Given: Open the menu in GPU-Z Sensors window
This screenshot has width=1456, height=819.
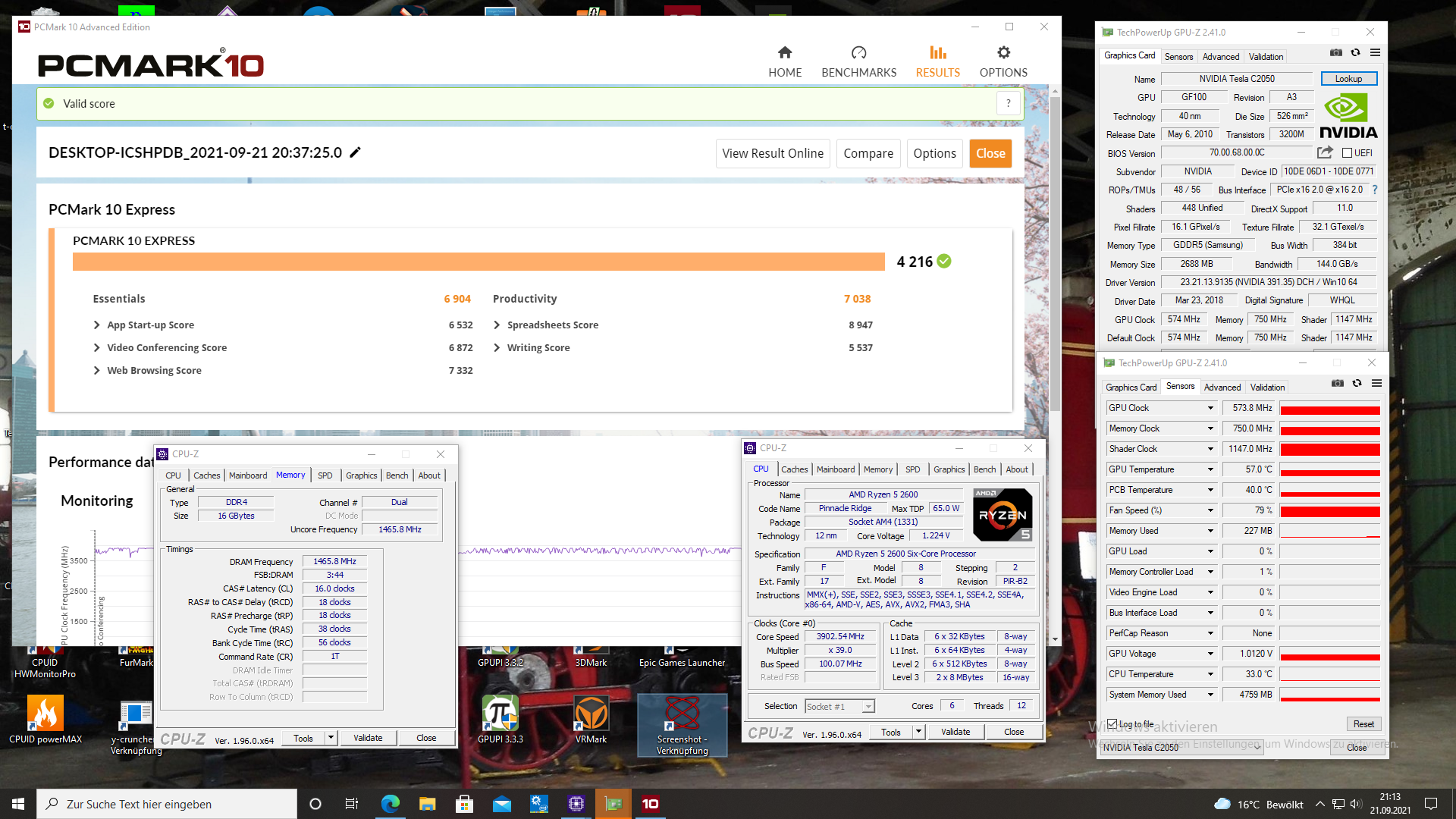Looking at the screenshot, I should 1376,383.
